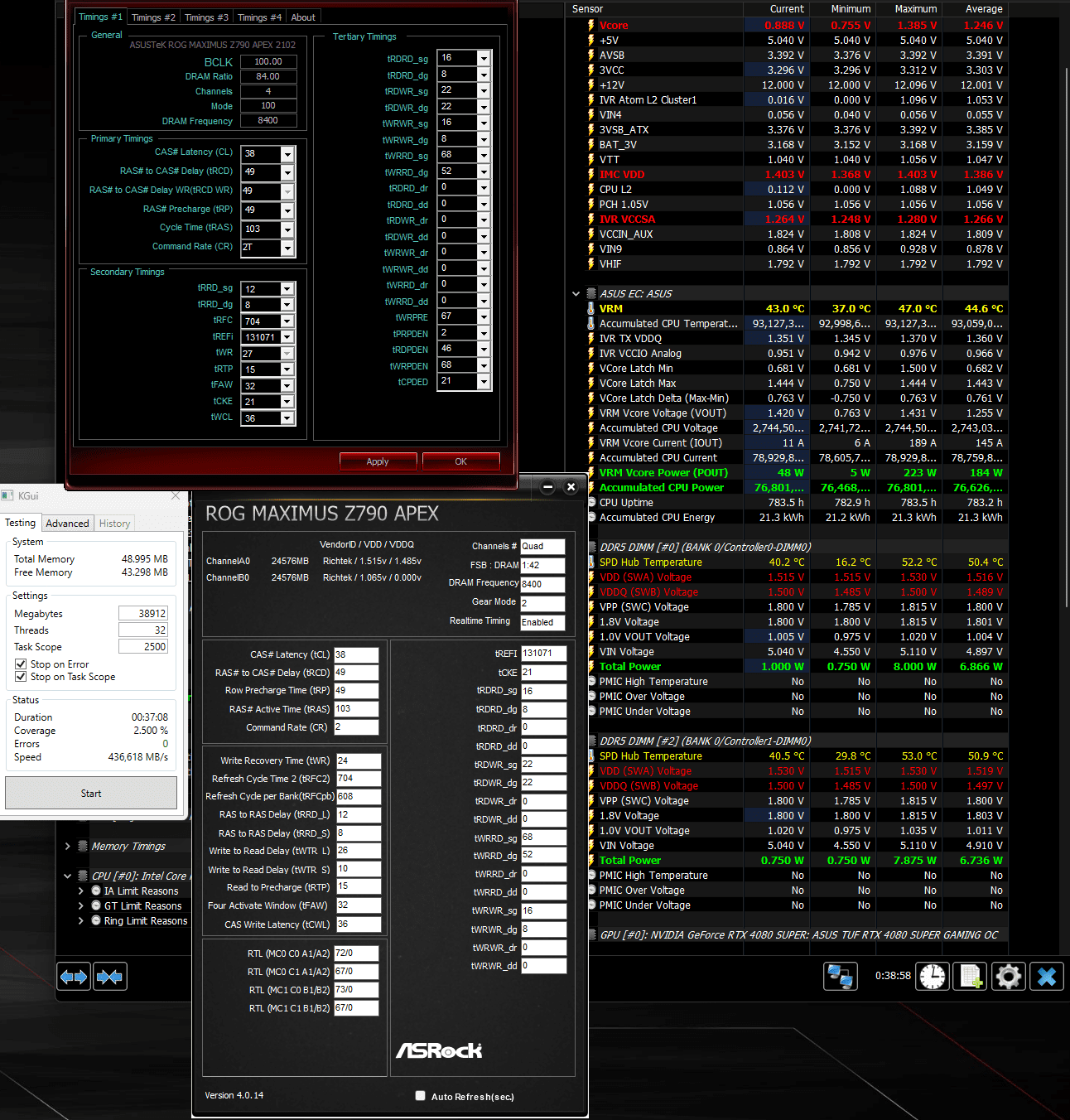Open the remote network monitoring icon in HWiNFO

[x=841, y=977]
